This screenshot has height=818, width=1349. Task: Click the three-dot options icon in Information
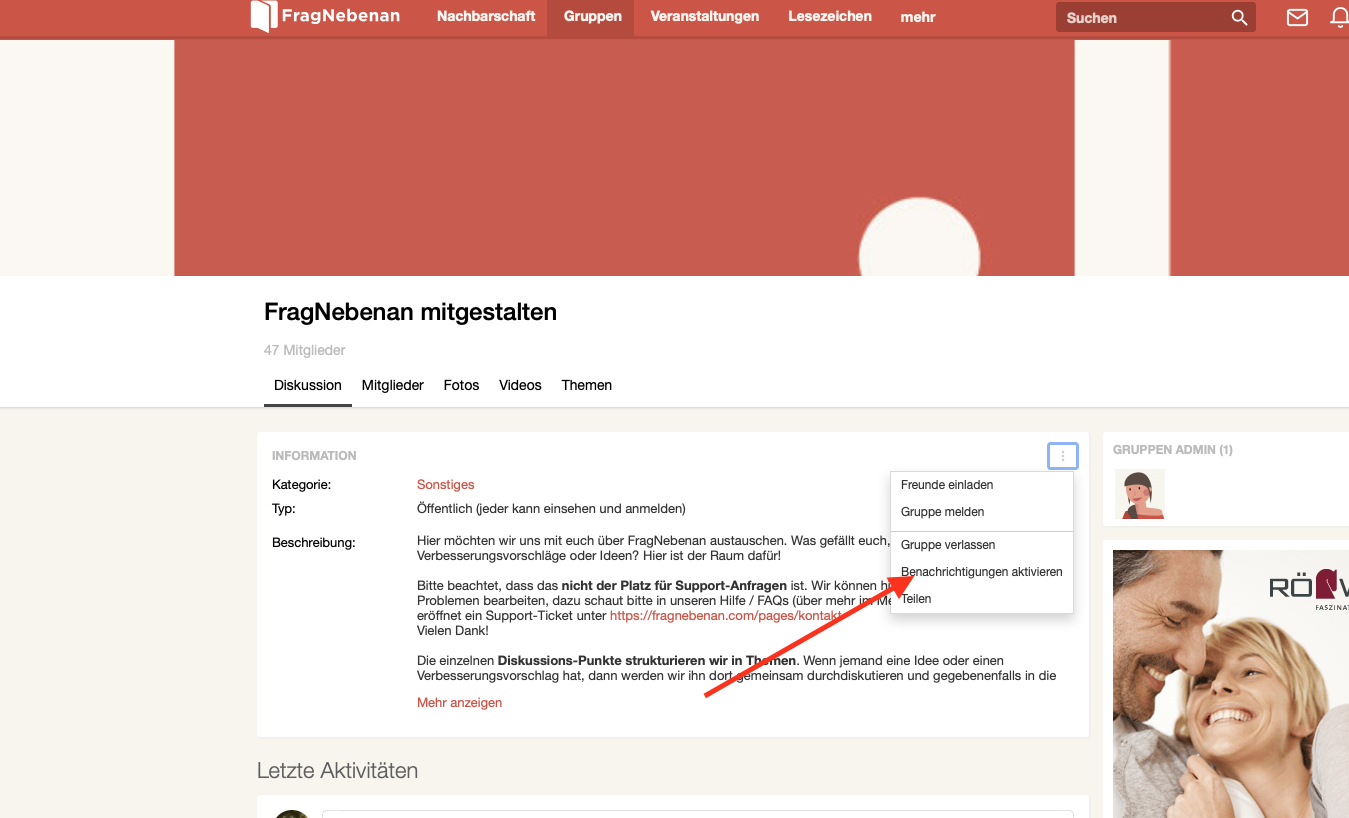click(1062, 456)
